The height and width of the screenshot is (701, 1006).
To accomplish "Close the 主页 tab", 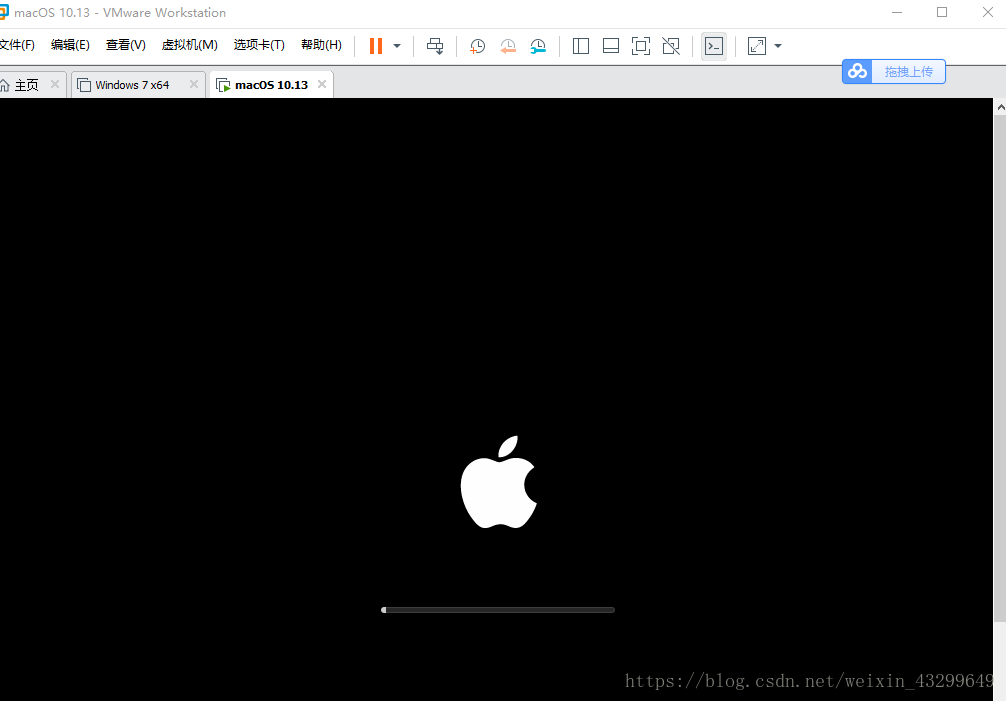I will tap(55, 84).
